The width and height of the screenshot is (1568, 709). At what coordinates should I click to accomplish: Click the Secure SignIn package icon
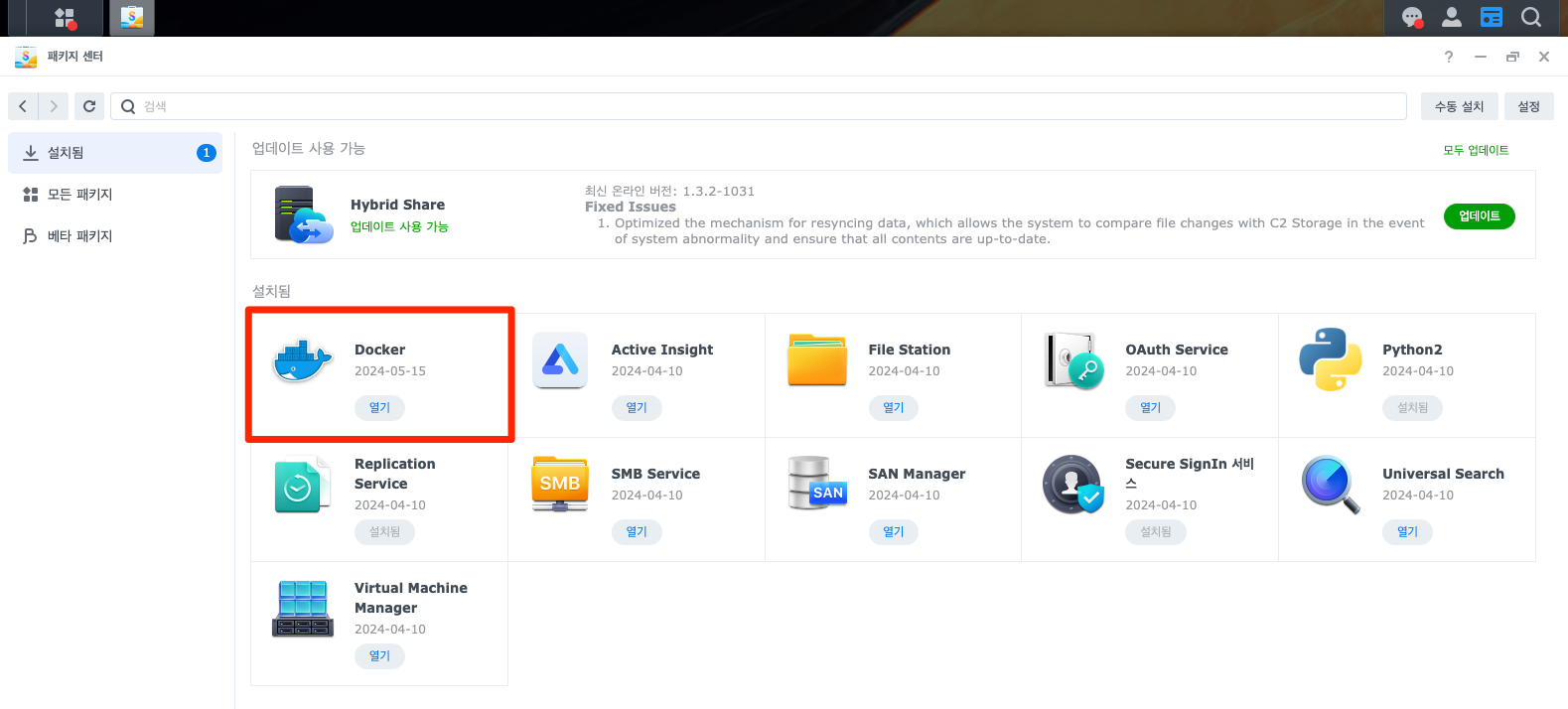pos(1073,484)
